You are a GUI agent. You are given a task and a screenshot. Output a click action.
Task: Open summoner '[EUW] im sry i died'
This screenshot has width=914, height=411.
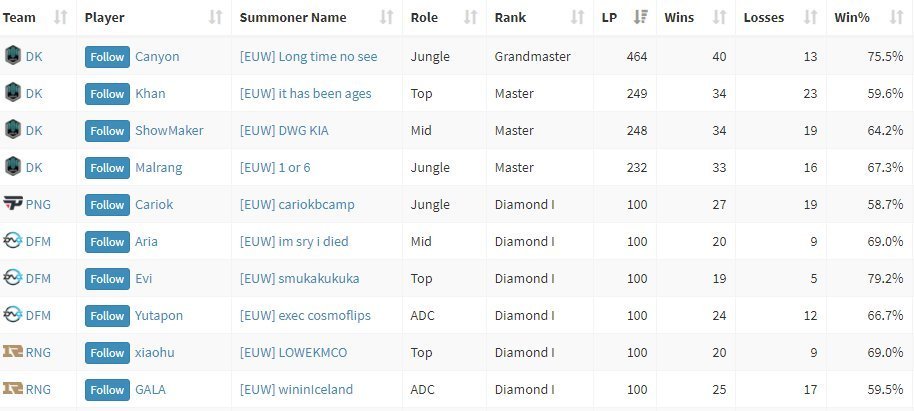point(294,241)
